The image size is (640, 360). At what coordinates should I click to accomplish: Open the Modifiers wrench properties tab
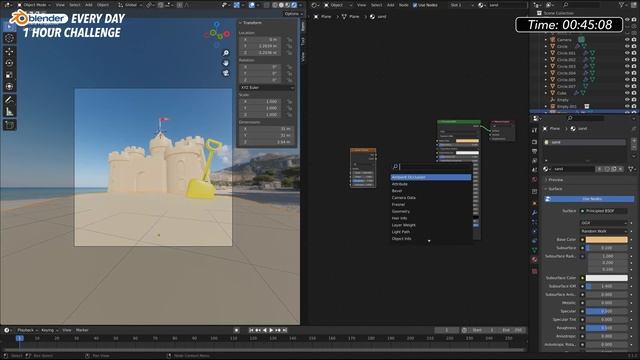pos(534,213)
